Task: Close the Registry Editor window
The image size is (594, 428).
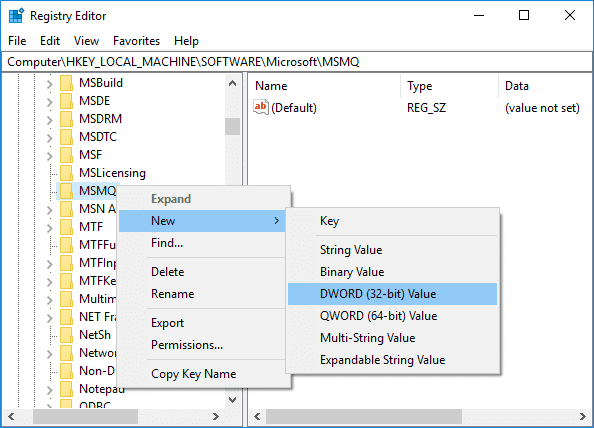Action: [x=570, y=16]
